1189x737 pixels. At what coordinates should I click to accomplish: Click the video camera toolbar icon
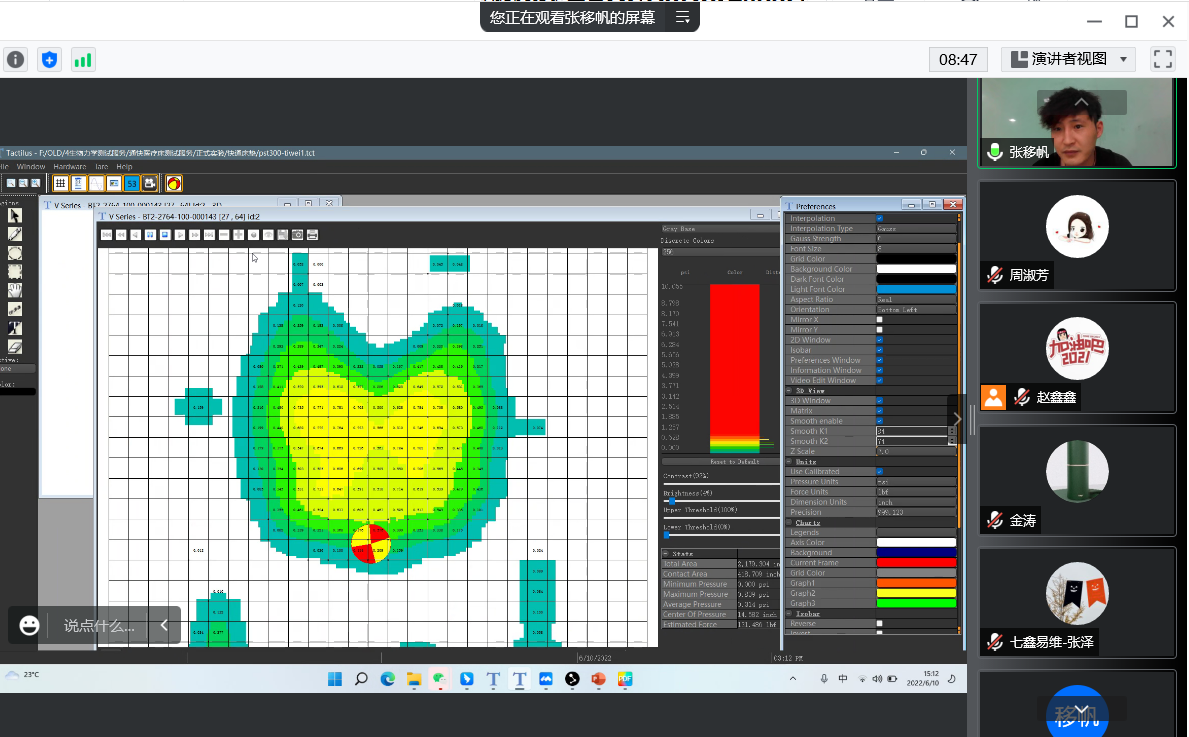150,183
